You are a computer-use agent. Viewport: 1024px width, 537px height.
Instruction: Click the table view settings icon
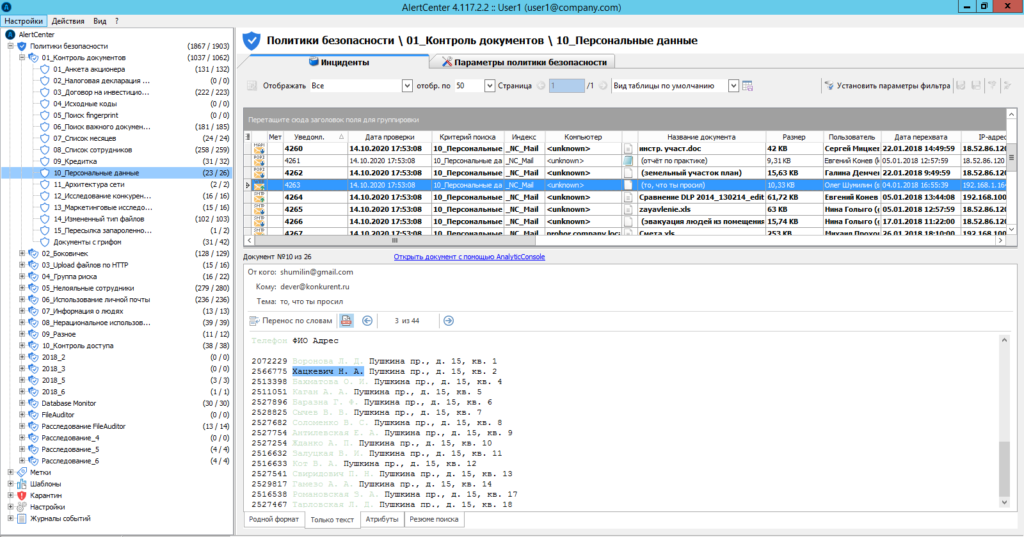747,86
